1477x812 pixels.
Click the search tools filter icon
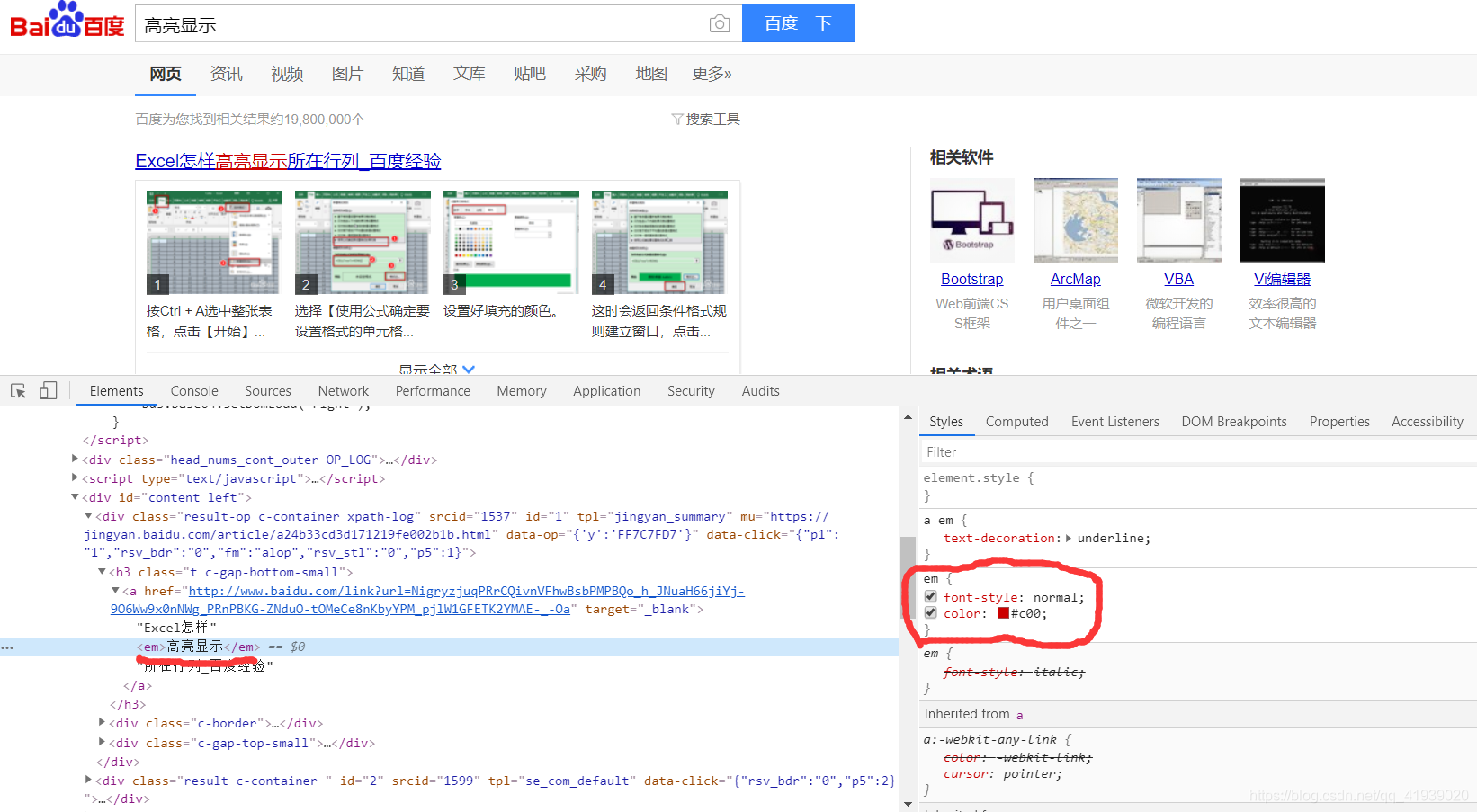(677, 119)
